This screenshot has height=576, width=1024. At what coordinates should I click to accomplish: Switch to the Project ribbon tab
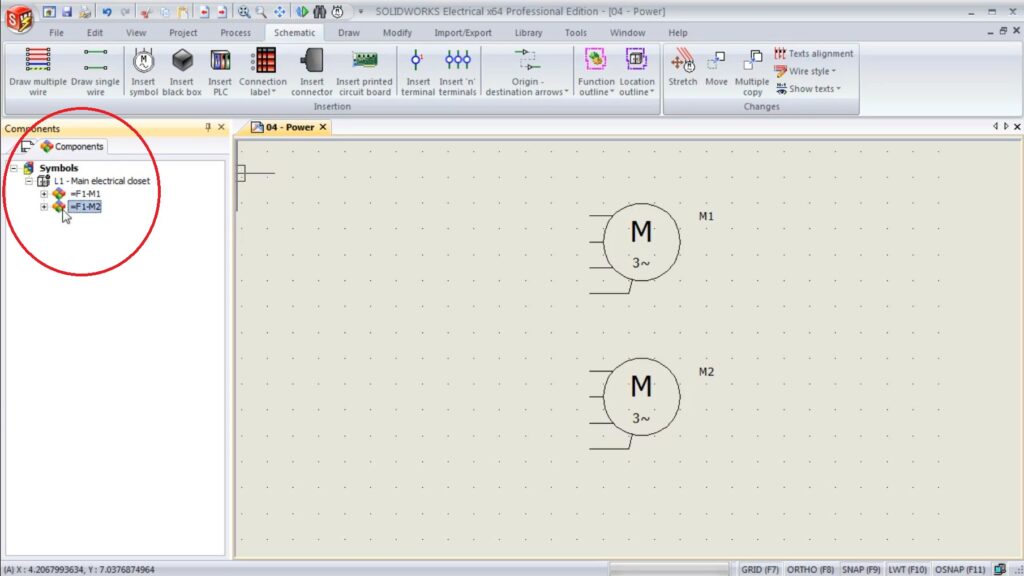pyautogui.click(x=183, y=33)
